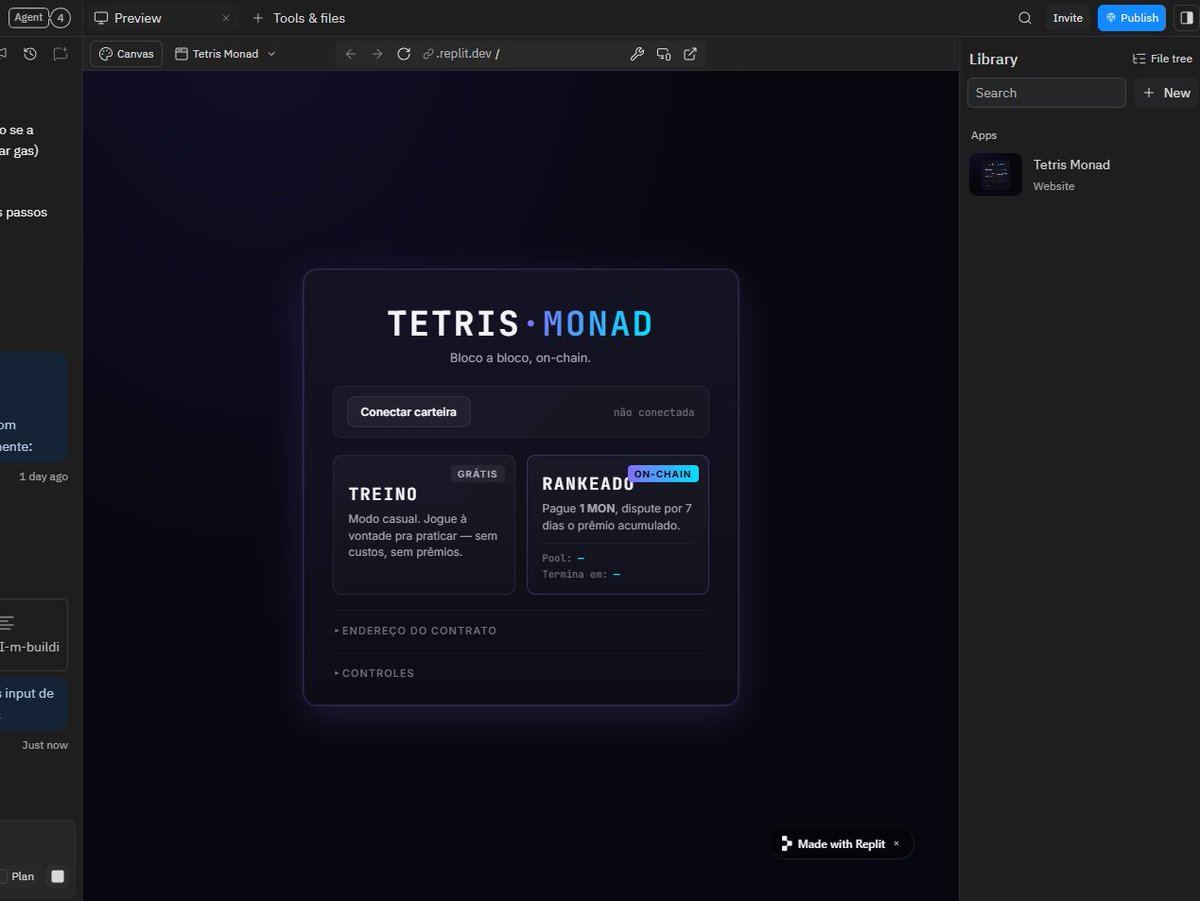Start a new chat with plus-bubble icon
Screen dimensions: 1200x901
60,54
